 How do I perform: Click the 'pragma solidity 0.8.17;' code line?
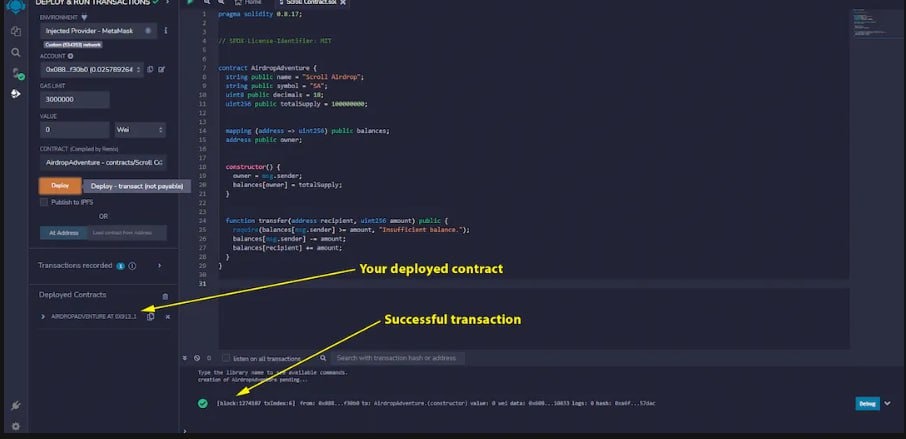[260, 14]
